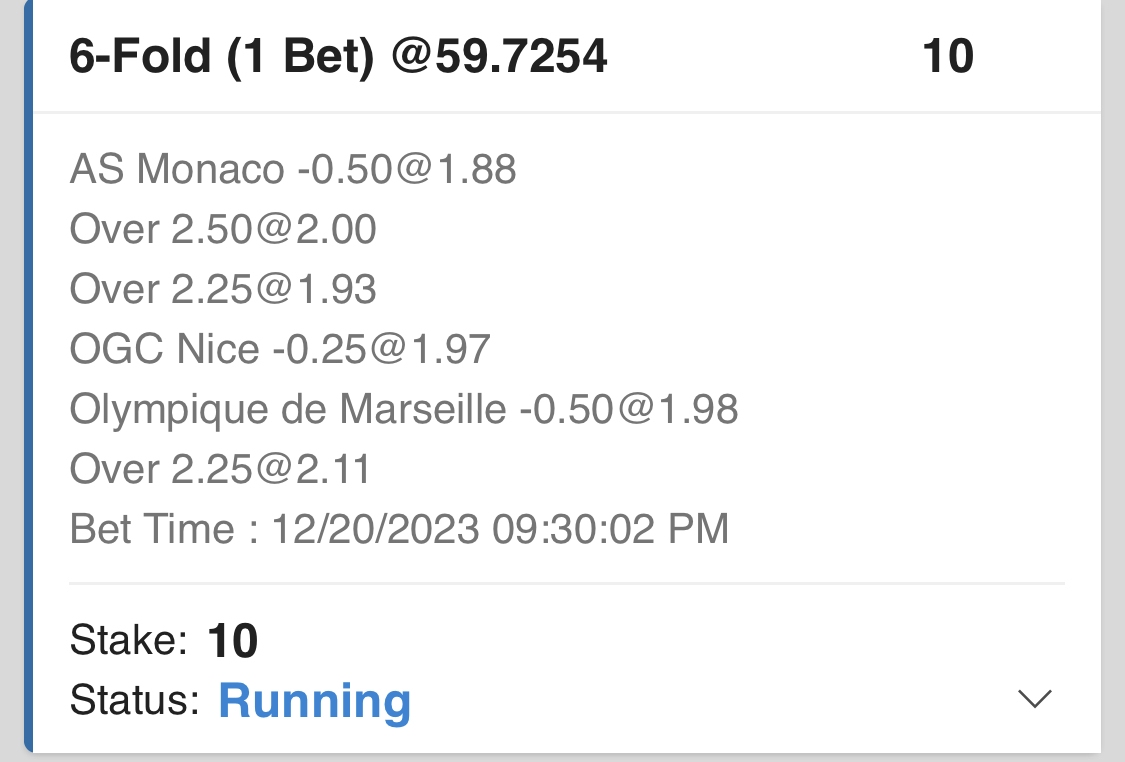Select the @59.7254 combined odds

pos(500,57)
